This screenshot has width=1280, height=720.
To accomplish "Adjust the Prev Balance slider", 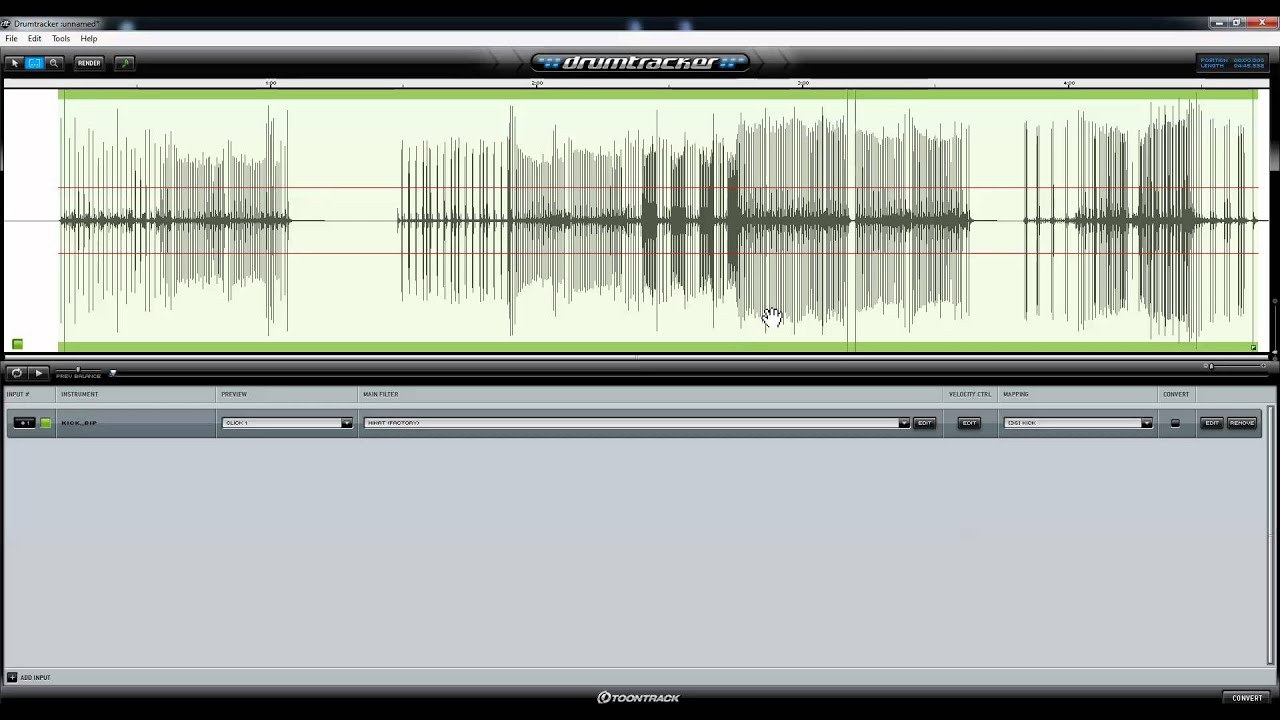I will (78, 370).
